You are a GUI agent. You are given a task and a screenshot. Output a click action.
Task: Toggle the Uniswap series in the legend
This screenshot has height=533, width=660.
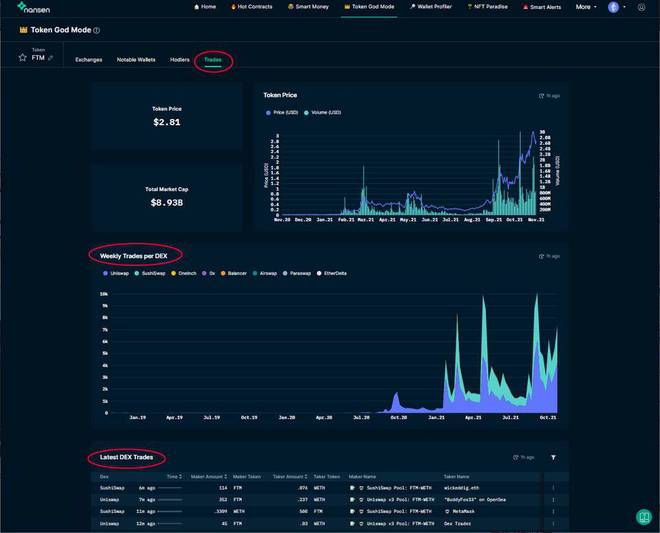click(116, 273)
